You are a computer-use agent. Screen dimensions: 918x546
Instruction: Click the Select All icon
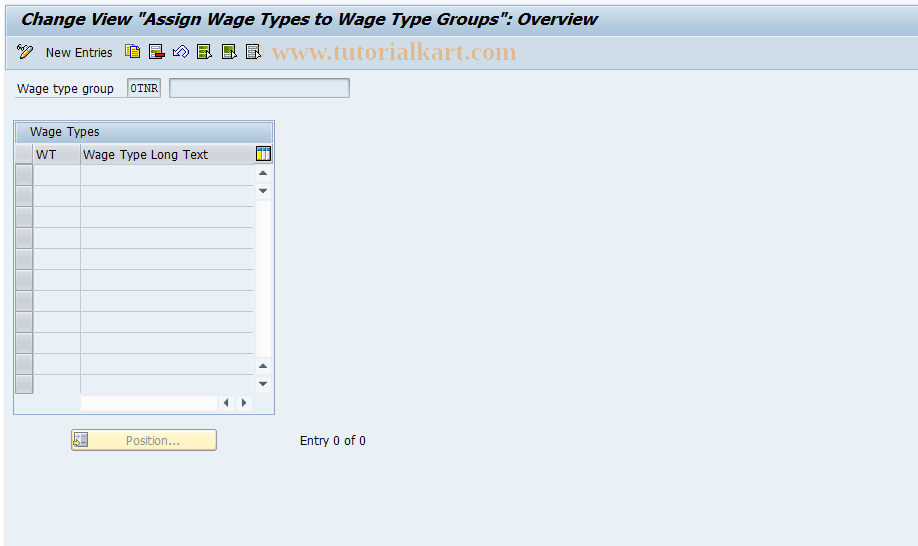click(204, 52)
